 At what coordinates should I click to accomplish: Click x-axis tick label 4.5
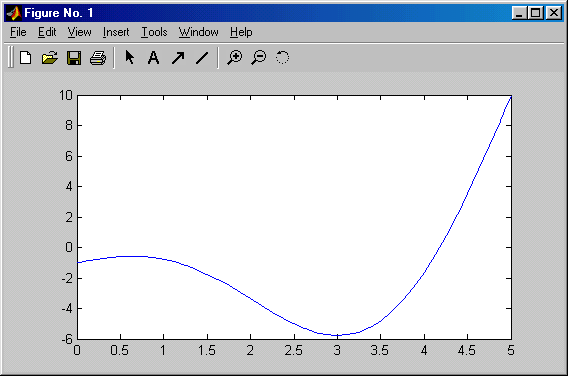pyautogui.click(x=467, y=351)
